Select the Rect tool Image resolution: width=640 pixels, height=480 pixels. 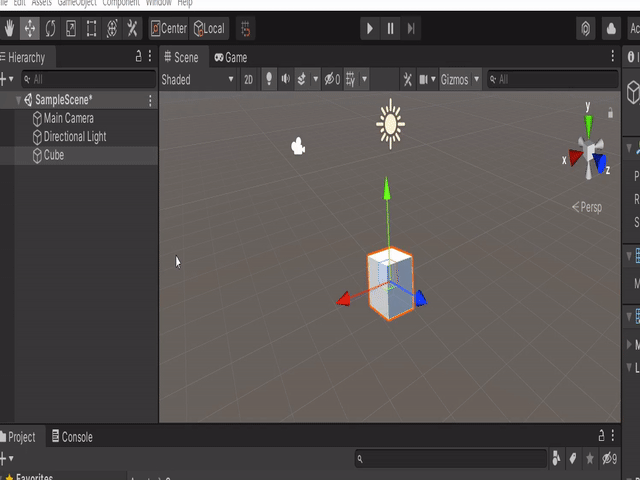pos(91,29)
